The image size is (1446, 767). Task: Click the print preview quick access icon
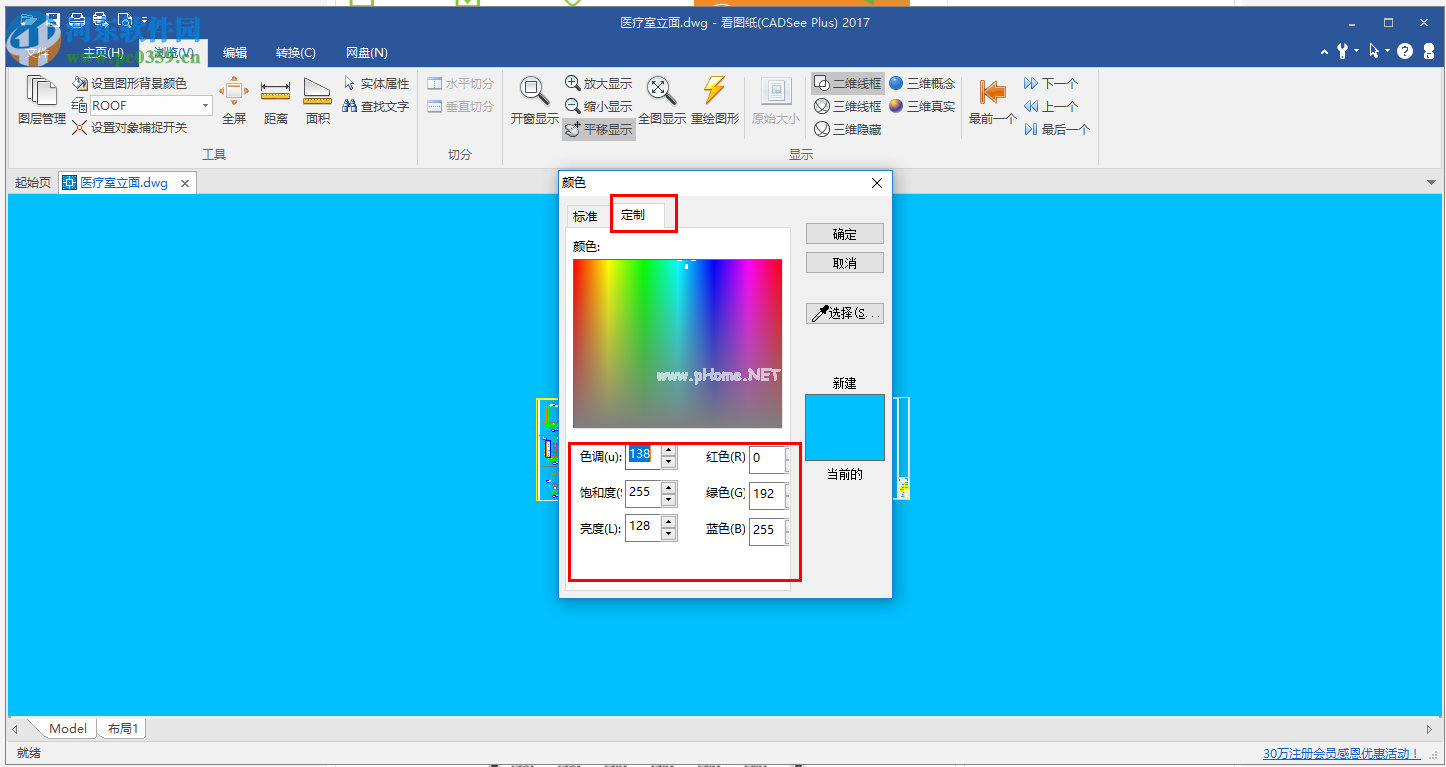pyautogui.click(x=124, y=19)
